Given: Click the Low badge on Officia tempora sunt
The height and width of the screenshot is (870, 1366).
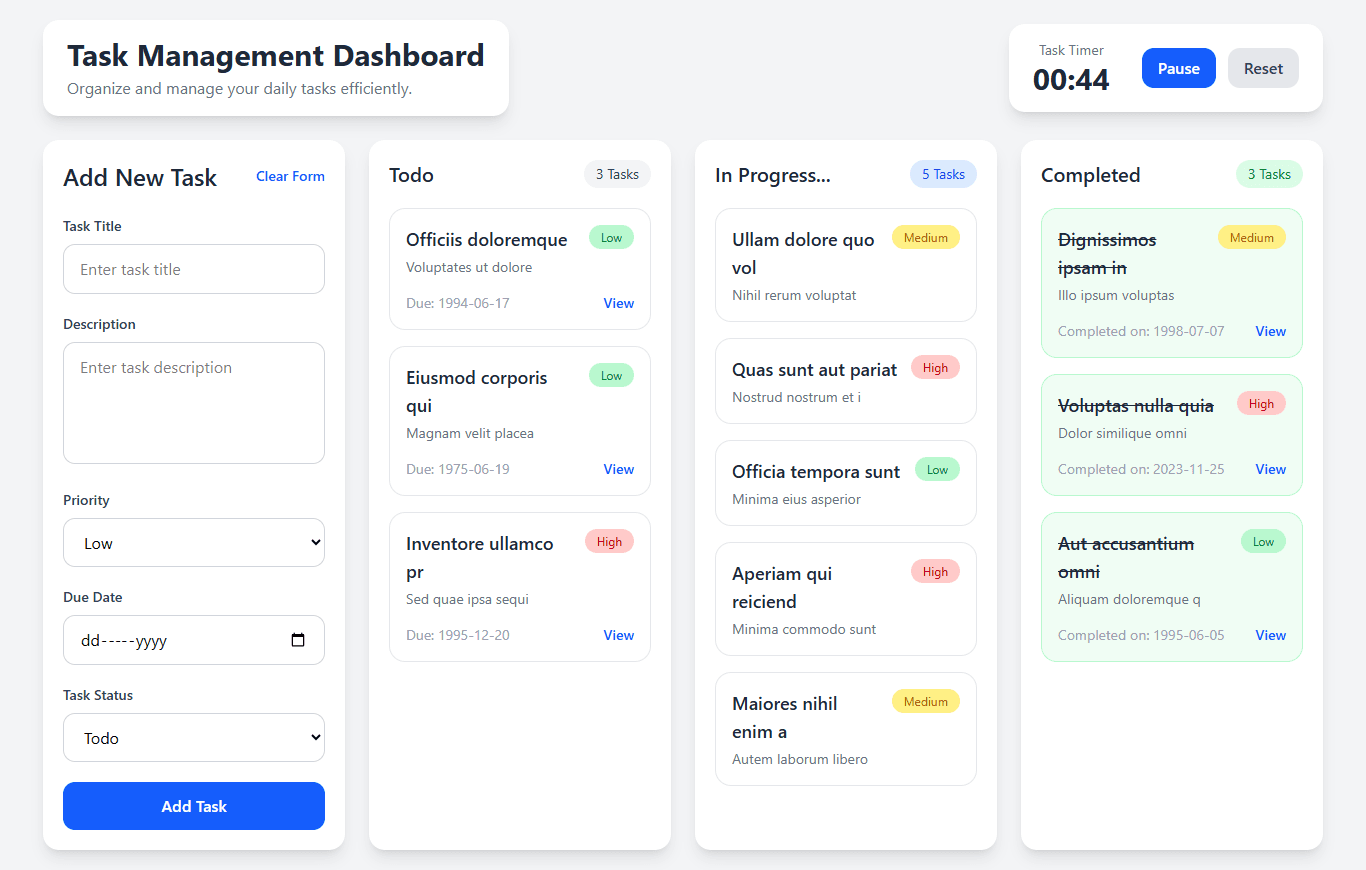Looking at the screenshot, I should click(937, 470).
